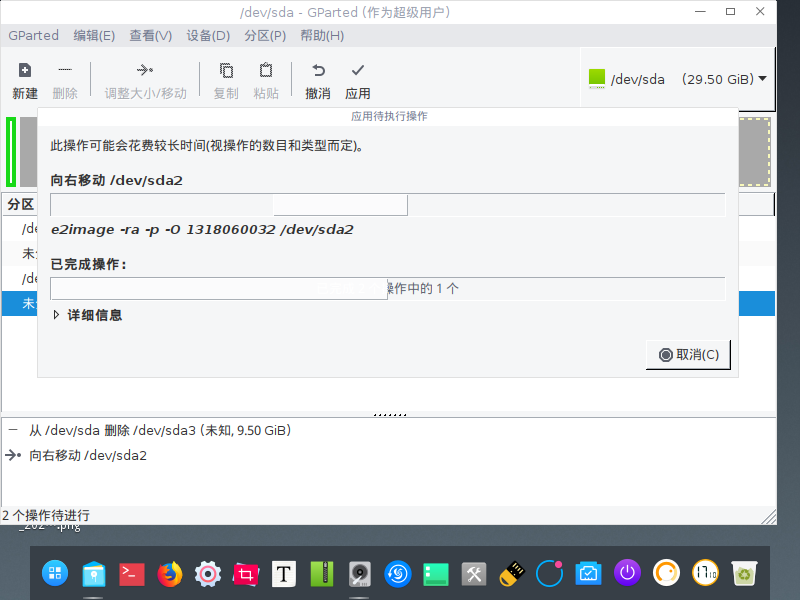Viewport: 800px width, 600px height.
Task: Click the blue circle notification icon in dock
Action: coord(549,573)
